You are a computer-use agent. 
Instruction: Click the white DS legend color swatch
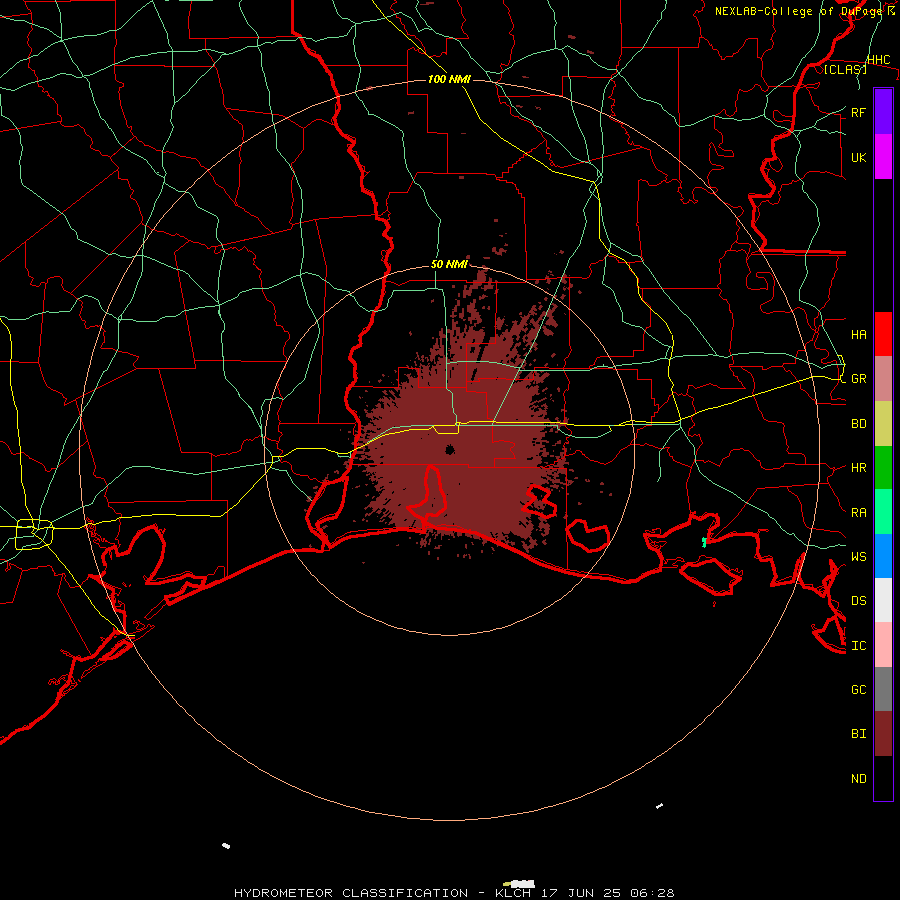click(x=883, y=600)
